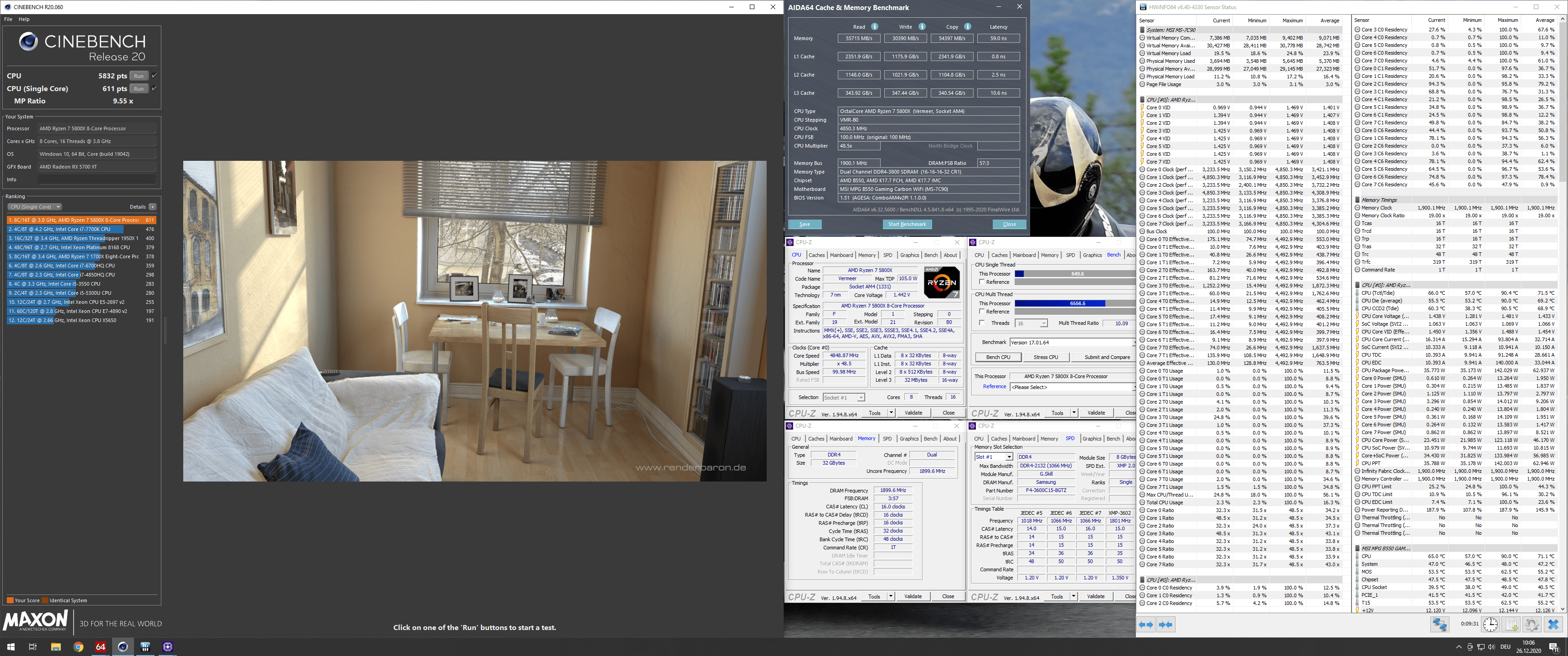Open Task View on the taskbar
Viewport: 1568px width, 656px height.
(x=33, y=646)
